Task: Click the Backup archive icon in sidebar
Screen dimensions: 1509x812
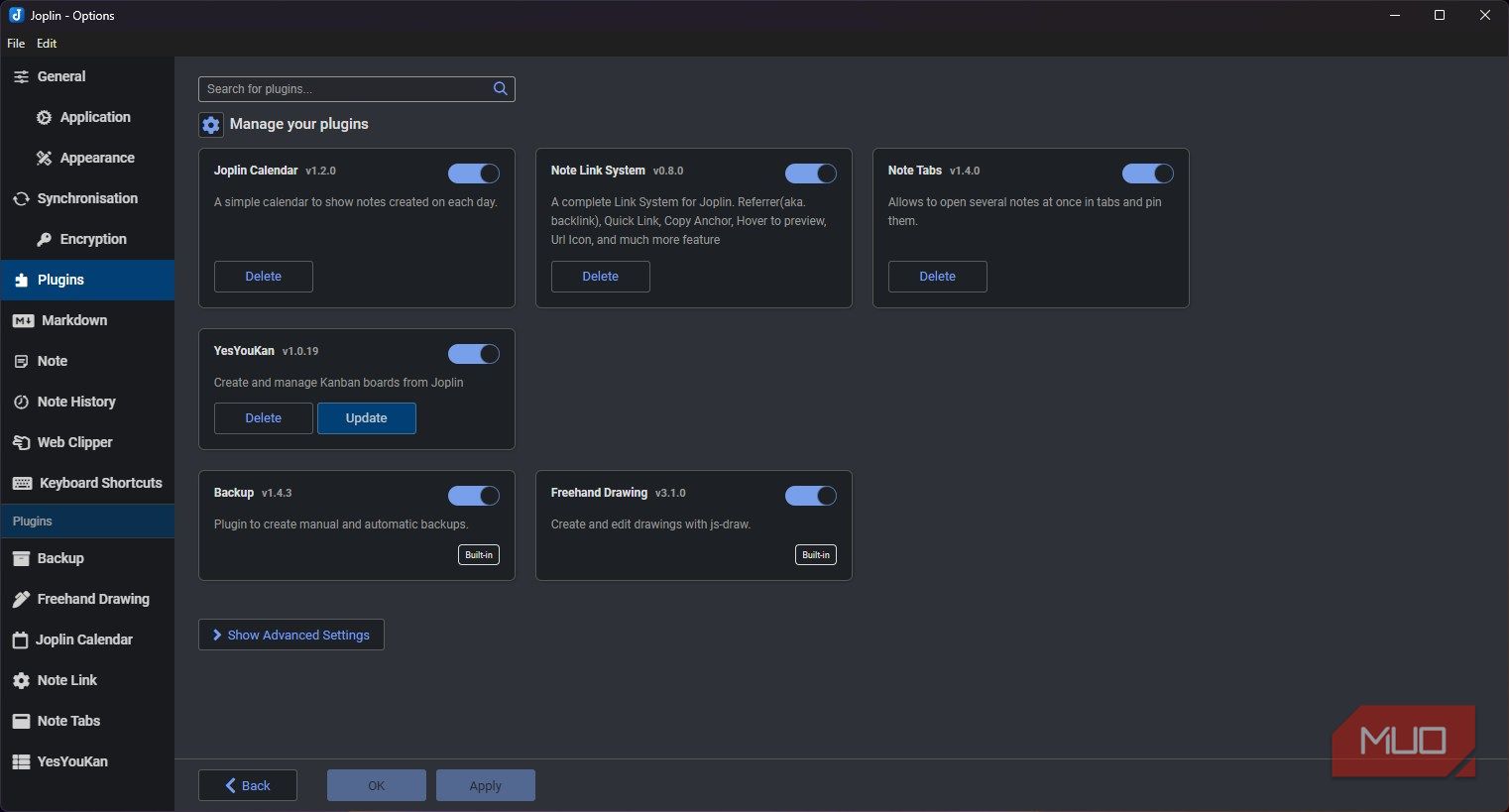Action: click(21, 558)
